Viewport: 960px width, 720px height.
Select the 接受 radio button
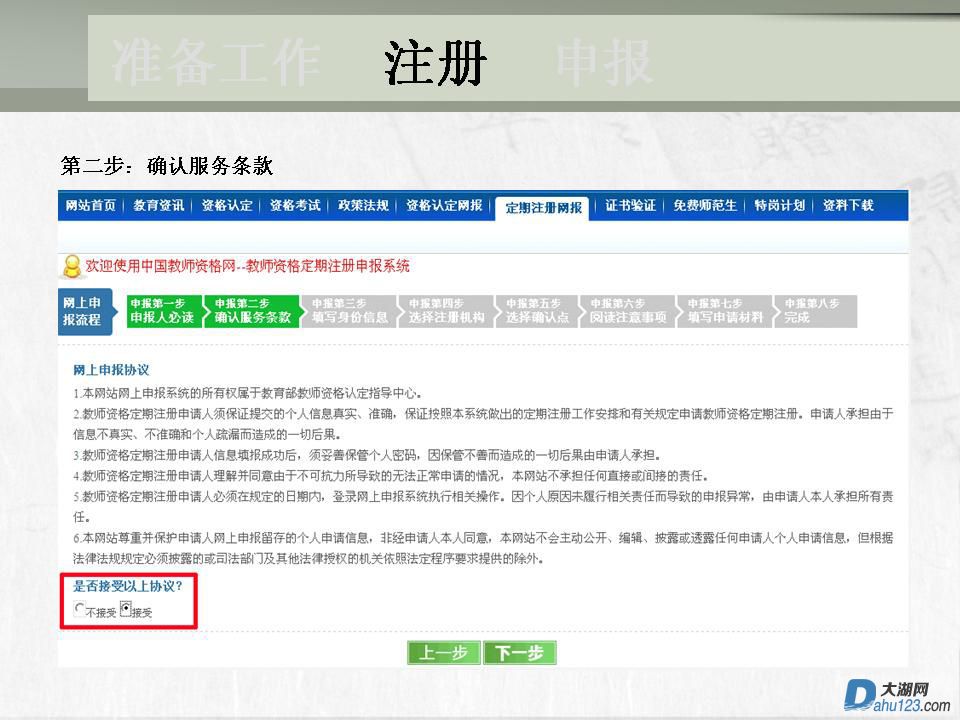125,608
